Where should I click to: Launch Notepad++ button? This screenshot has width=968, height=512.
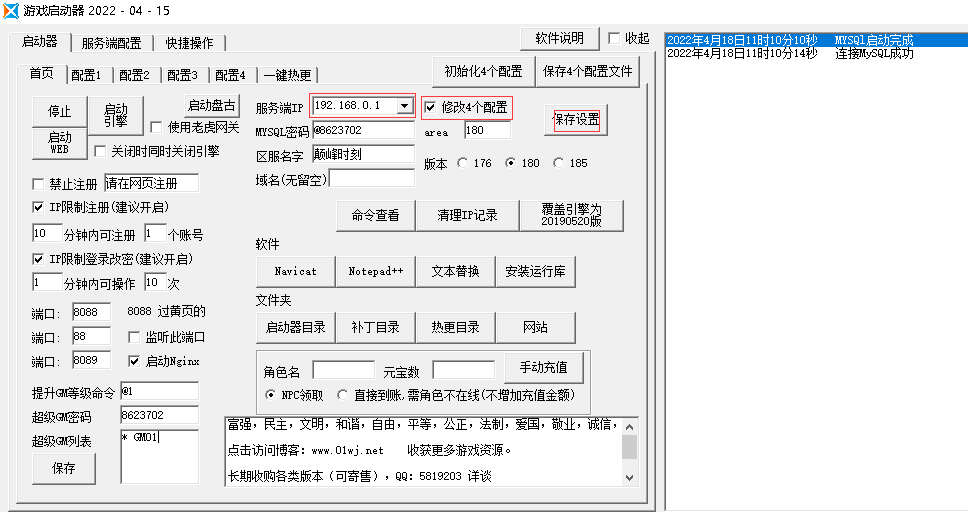[x=375, y=272]
